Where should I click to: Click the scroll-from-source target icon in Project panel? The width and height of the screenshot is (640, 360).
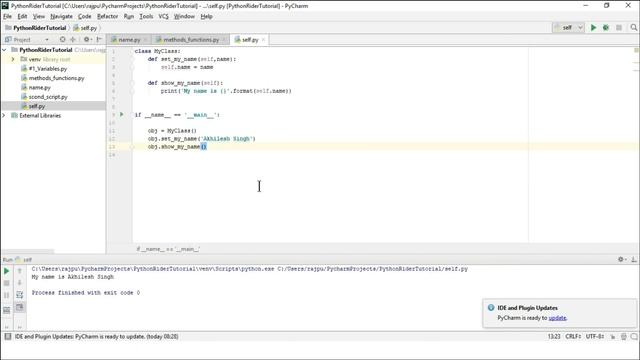62,40
